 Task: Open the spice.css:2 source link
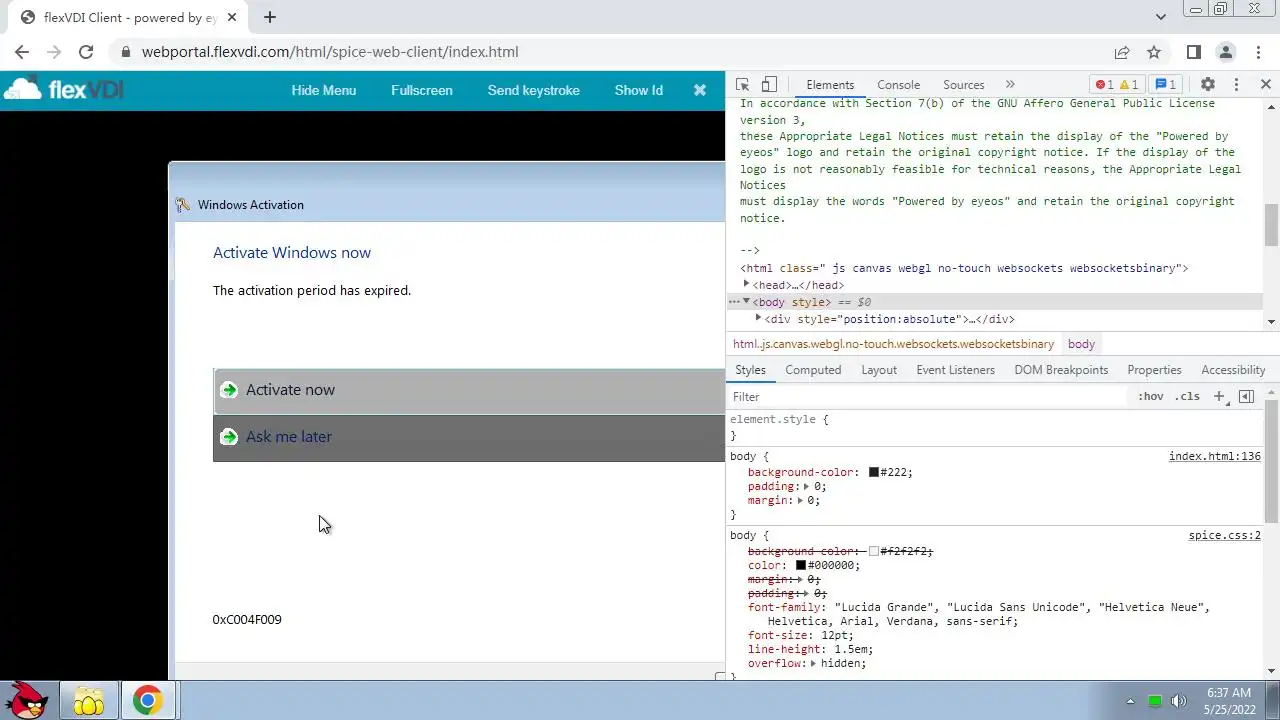point(1224,536)
